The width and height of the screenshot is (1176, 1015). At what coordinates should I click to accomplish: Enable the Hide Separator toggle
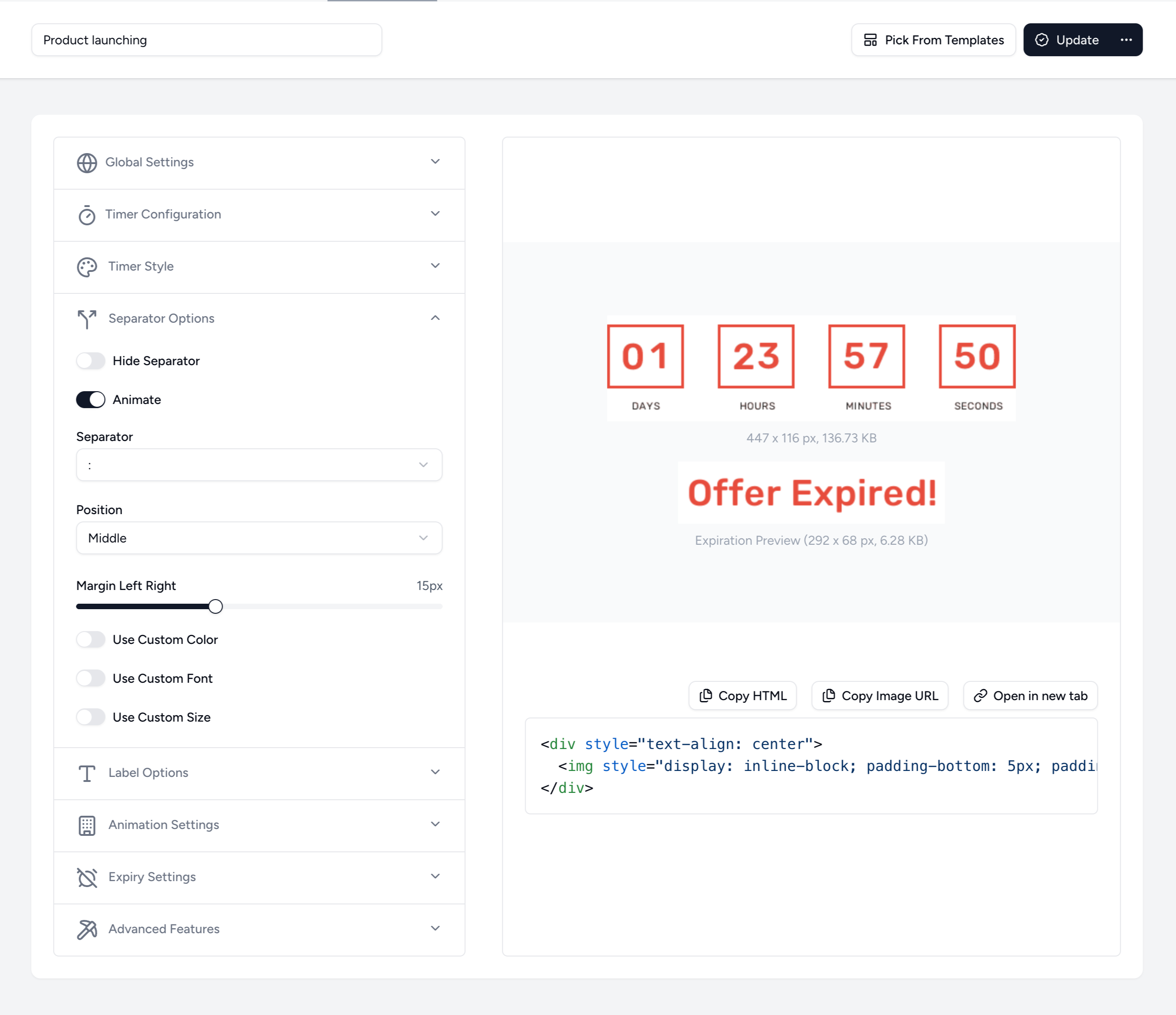click(x=90, y=361)
